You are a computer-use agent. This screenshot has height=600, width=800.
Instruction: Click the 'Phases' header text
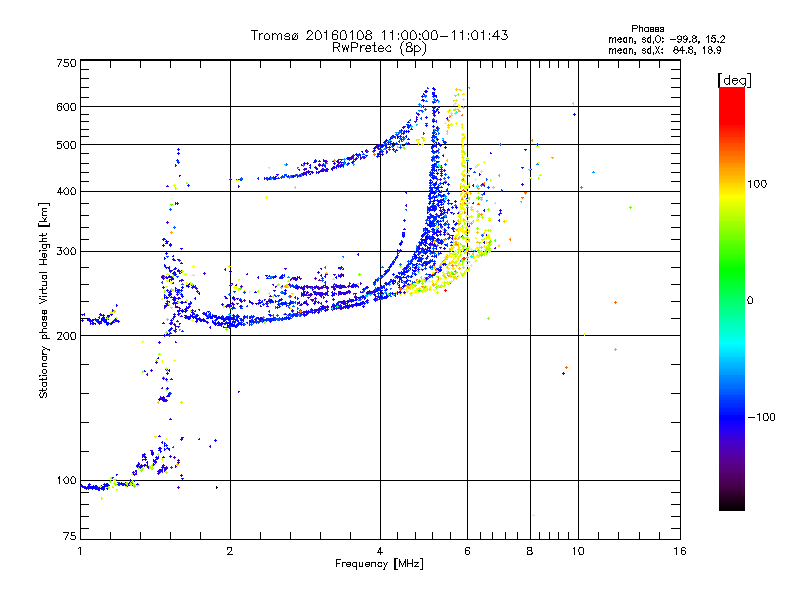tap(647, 29)
